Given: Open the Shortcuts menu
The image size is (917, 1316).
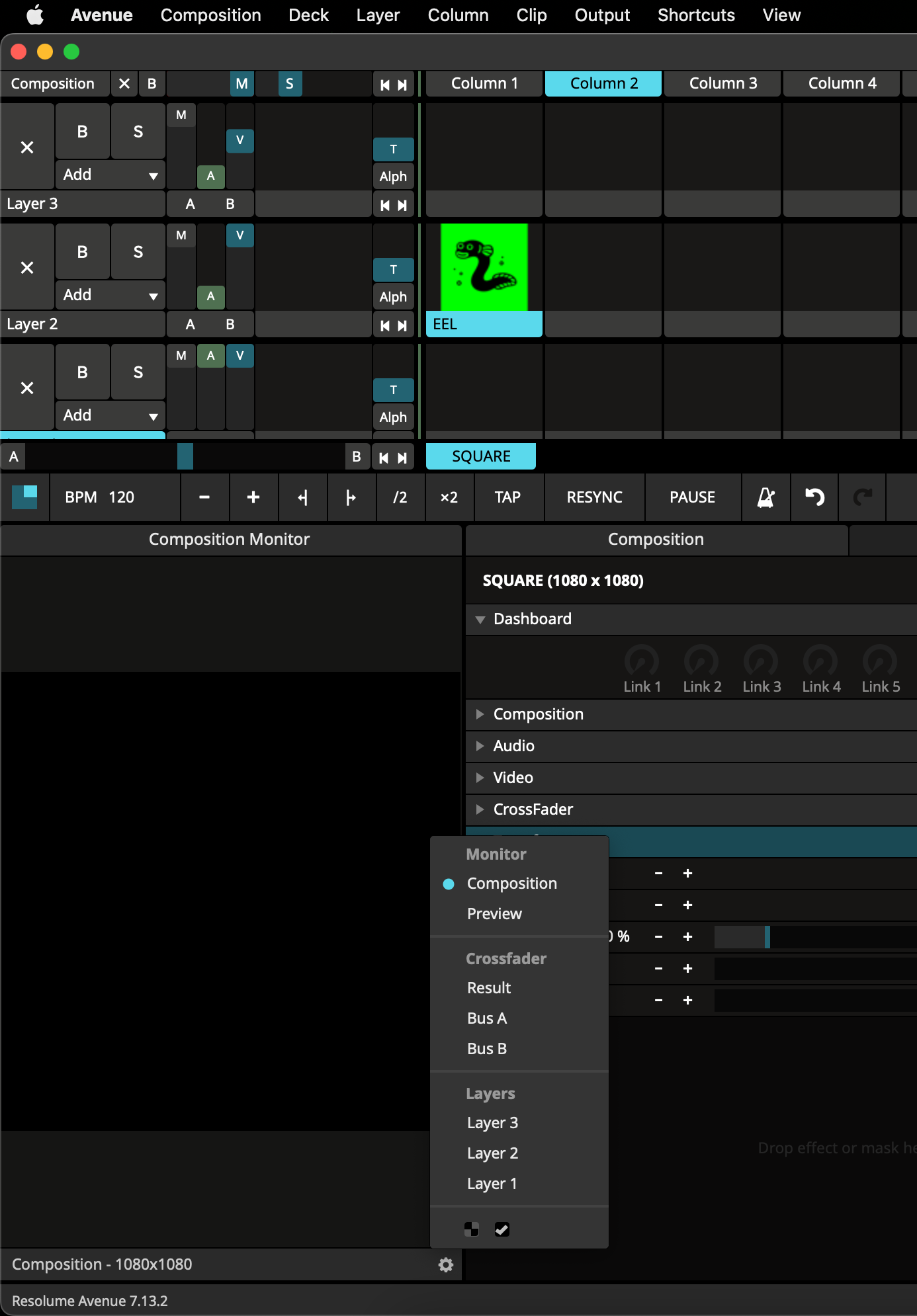Looking at the screenshot, I should [x=696, y=15].
